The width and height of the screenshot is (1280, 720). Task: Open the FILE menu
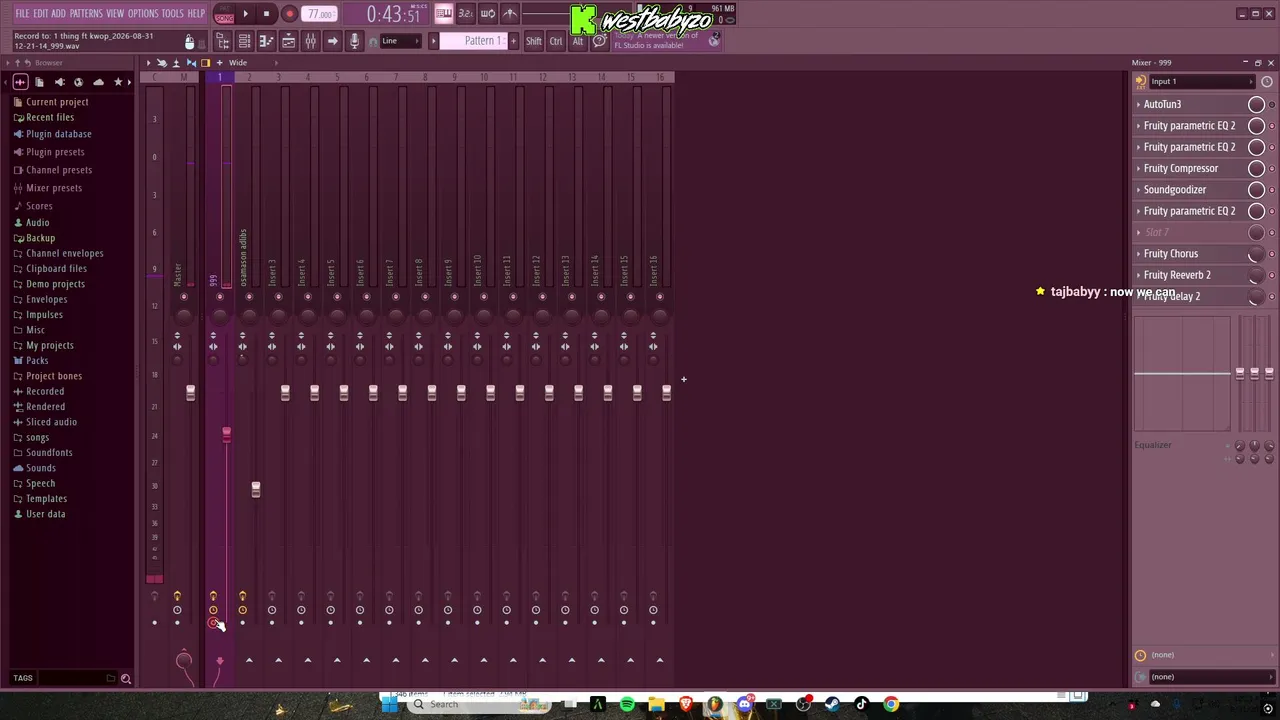[22, 14]
